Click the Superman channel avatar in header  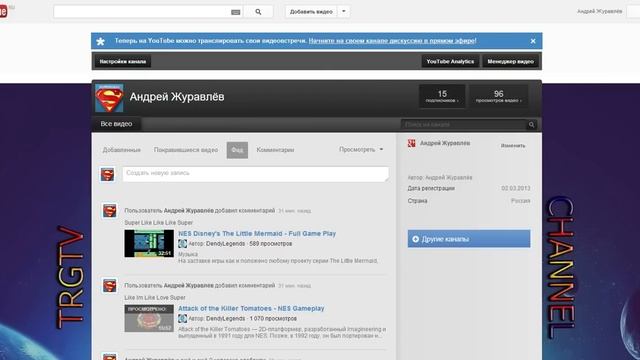(x=109, y=98)
